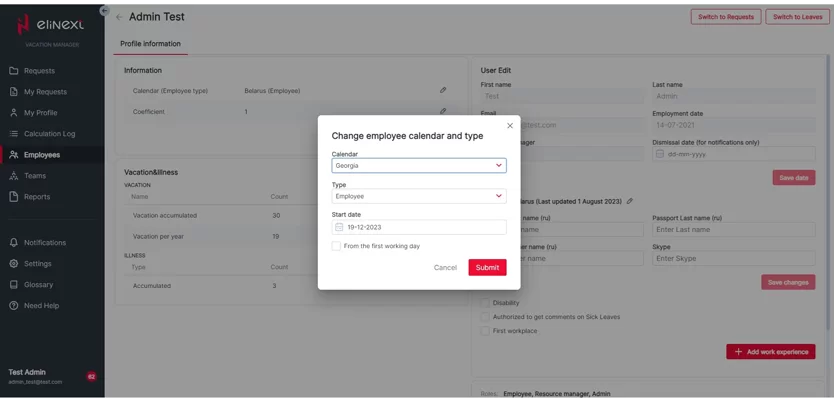
Task: Click the Last name field showing Admin
Action: tap(733, 96)
